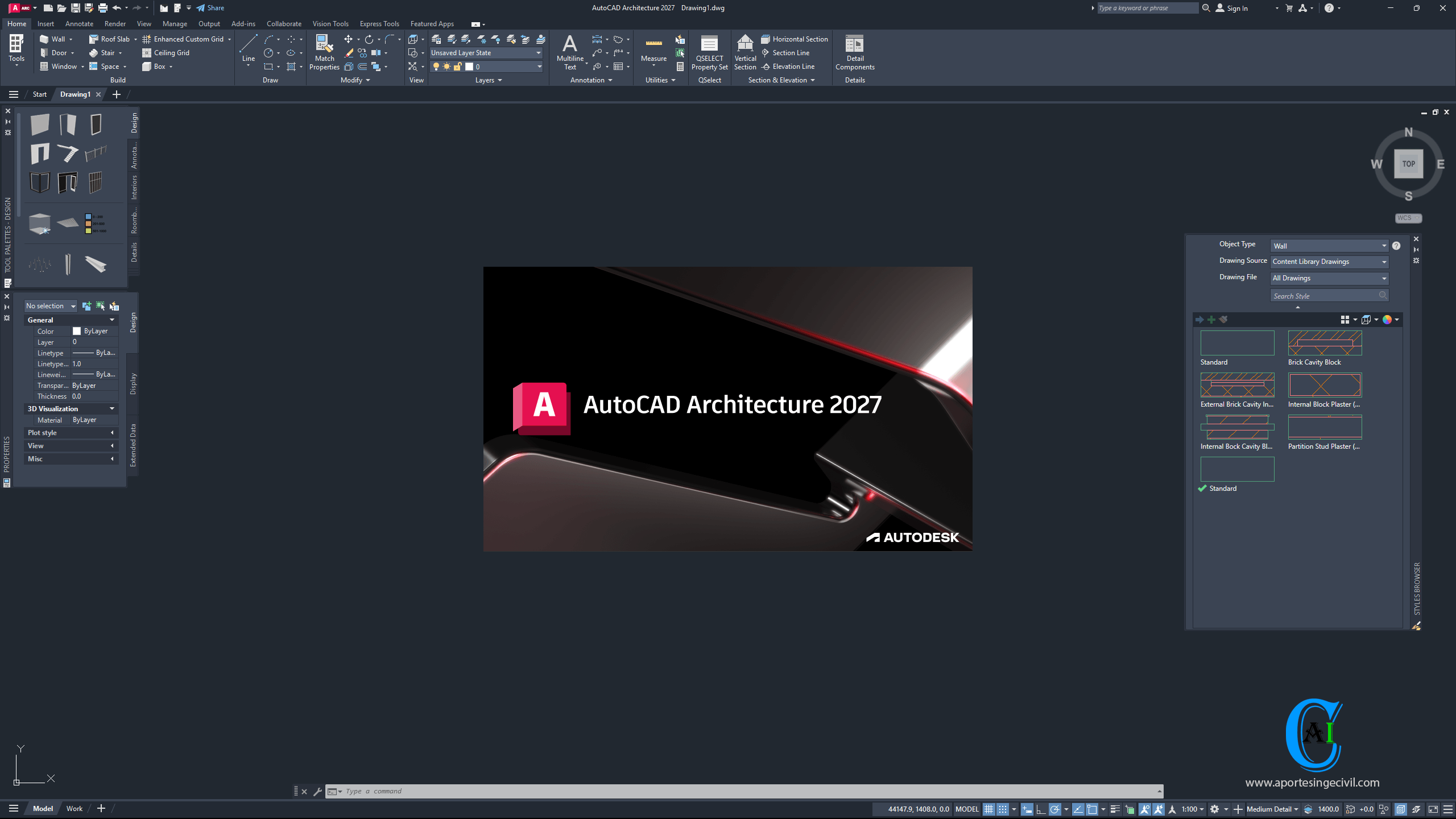Collapse the General properties section
The image size is (1456, 819).
(x=112, y=320)
